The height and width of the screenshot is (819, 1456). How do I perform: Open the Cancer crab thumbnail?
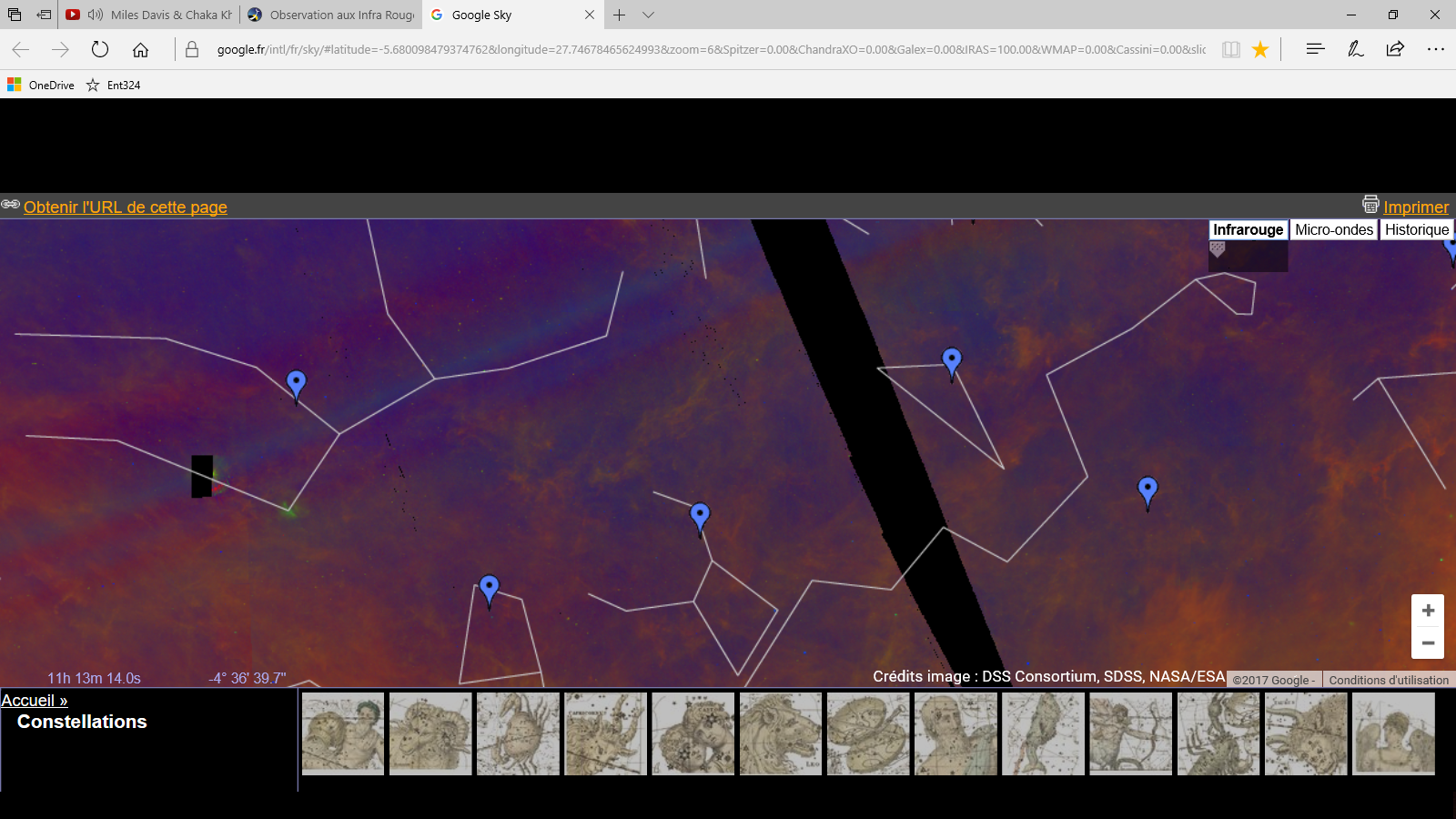pyautogui.click(x=518, y=734)
